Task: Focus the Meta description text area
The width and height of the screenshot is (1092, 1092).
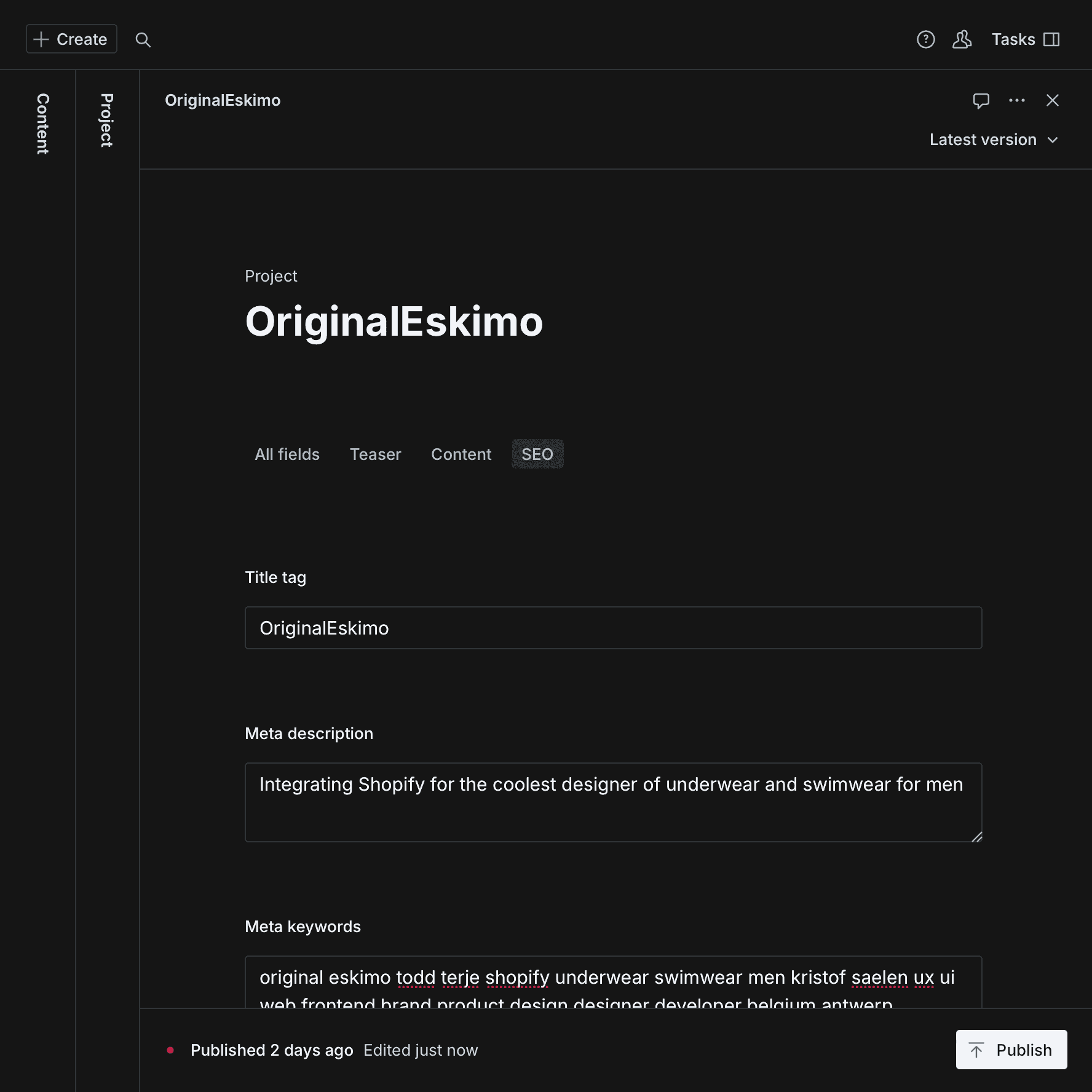Action: (614, 802)
